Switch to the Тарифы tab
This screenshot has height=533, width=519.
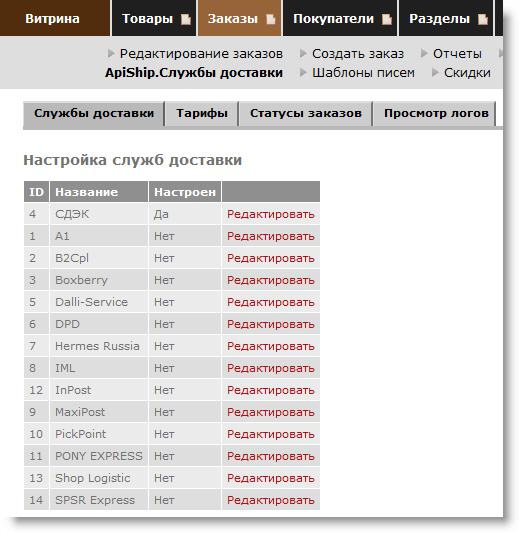[x=202, y=114]
